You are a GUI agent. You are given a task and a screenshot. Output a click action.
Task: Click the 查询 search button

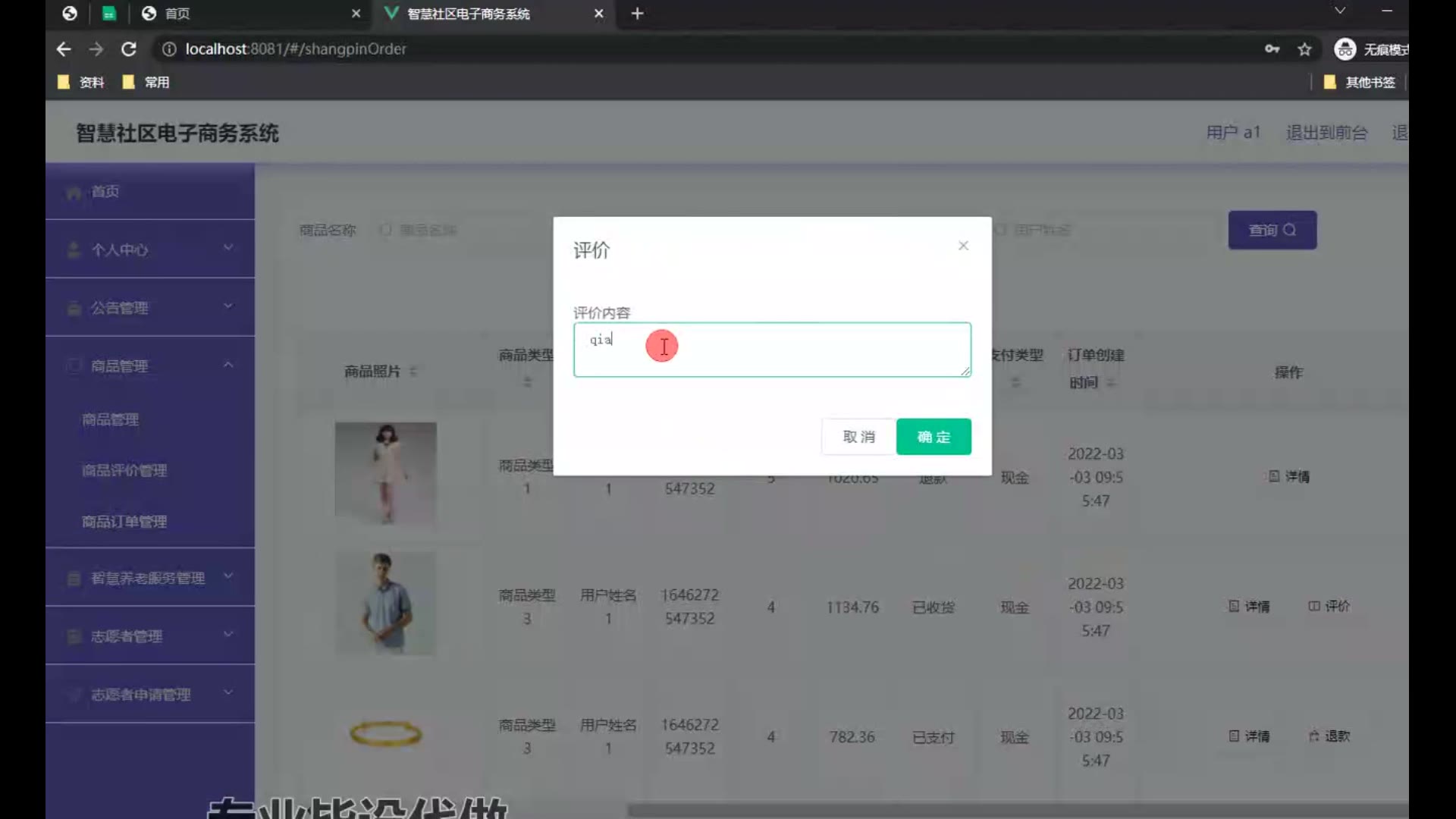(x=1272, y=230)
